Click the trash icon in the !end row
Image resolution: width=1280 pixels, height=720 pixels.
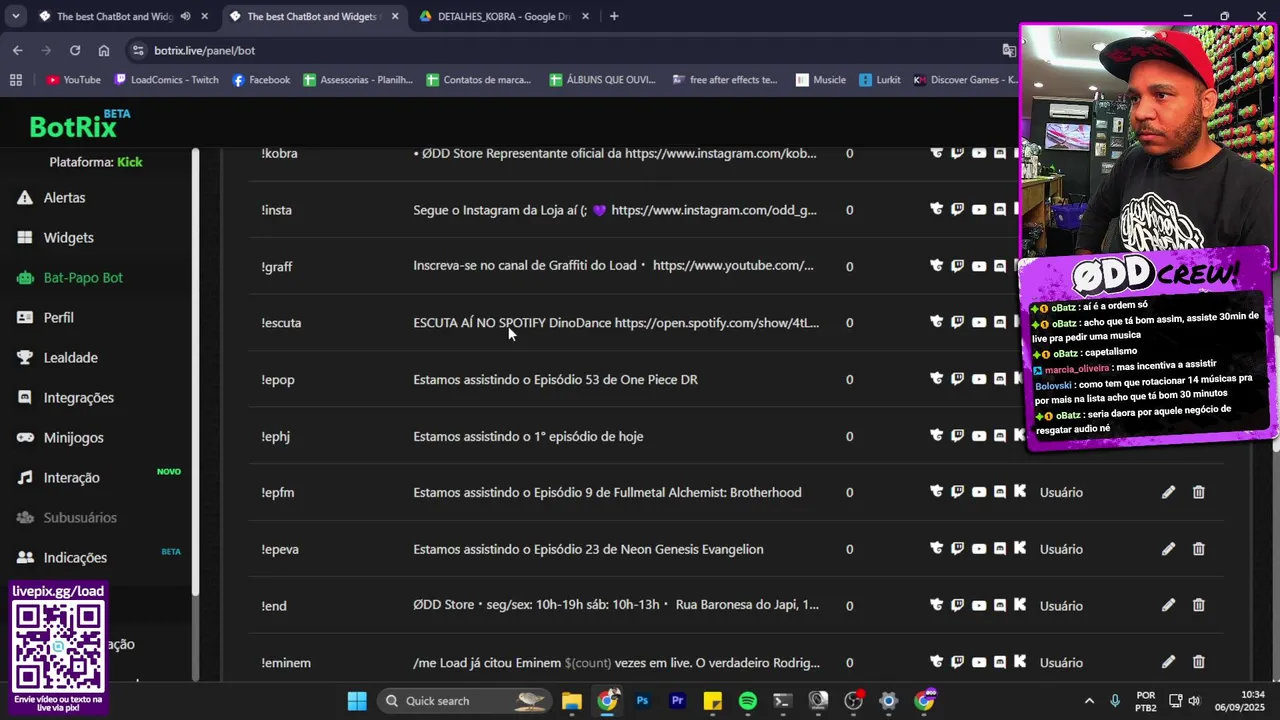(1198, 605)
